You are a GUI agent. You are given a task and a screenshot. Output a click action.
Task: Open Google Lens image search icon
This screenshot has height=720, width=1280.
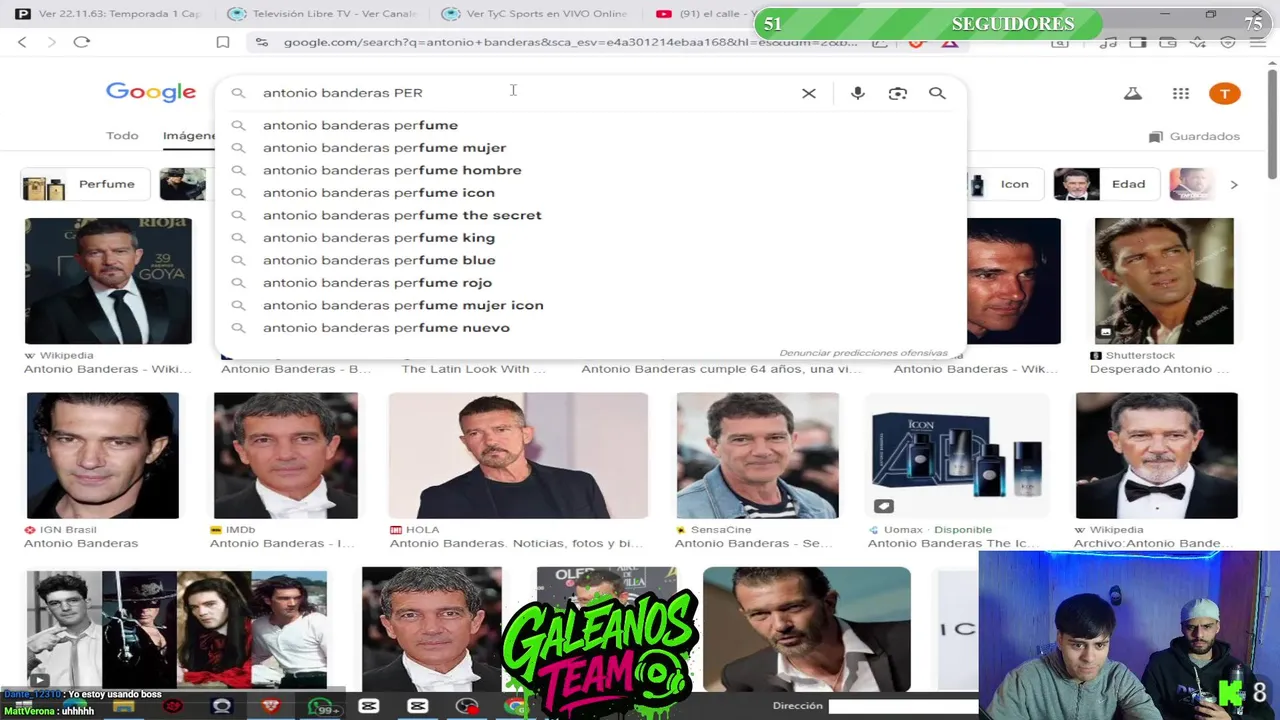(x=898, y=93)
